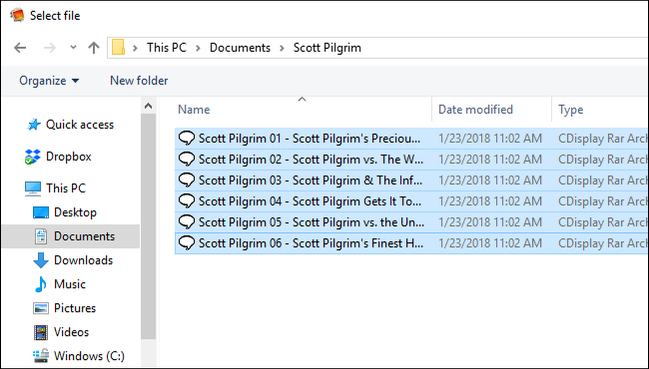The height and width of the screenshot is (369, 649).
Task: Click the Dropbox icon in sidebar
Action: pos(33,157)
